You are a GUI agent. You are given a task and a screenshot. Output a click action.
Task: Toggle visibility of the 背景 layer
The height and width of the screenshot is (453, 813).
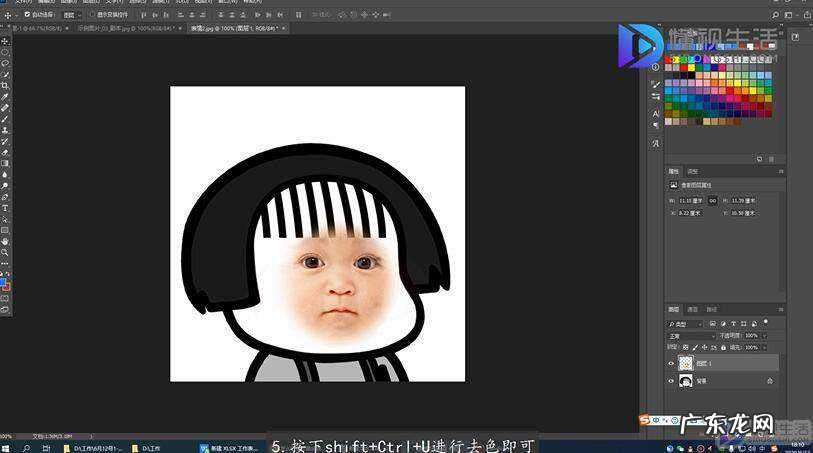click(x=671, y=382)
